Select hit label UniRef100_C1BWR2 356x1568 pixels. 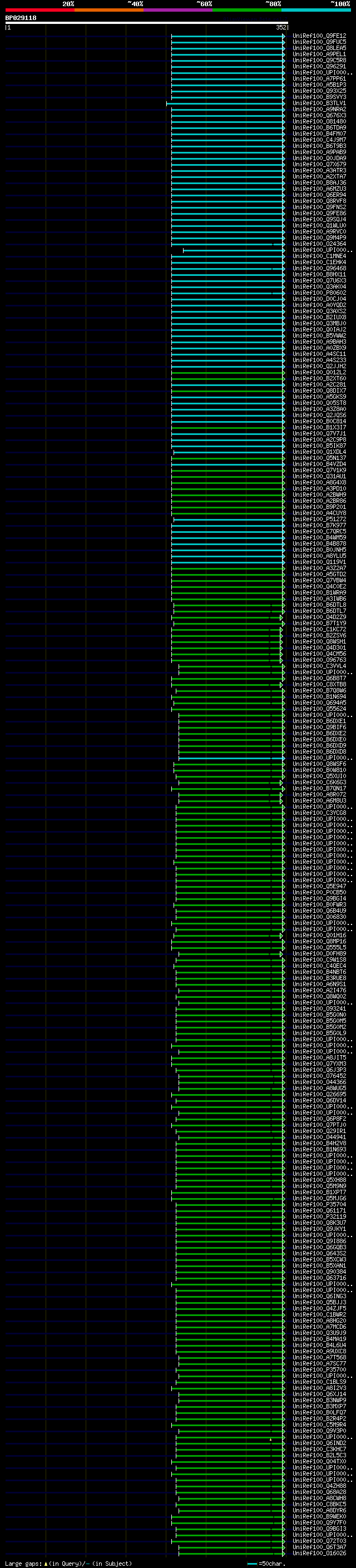pos(319,1315)
